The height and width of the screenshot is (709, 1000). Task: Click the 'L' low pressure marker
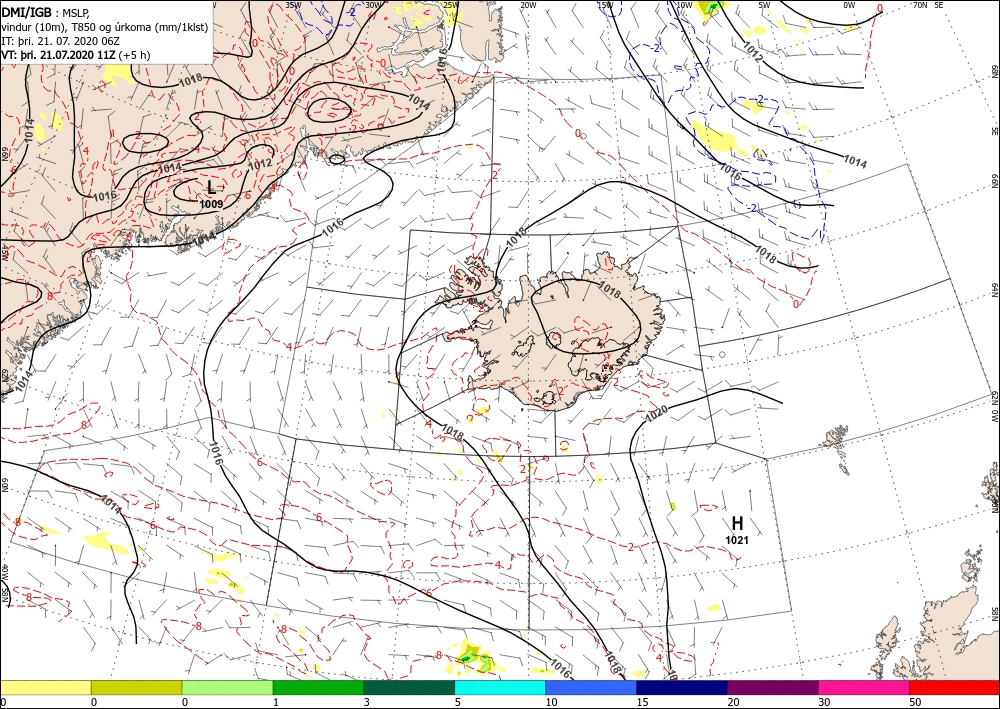(x=212, y=187)
